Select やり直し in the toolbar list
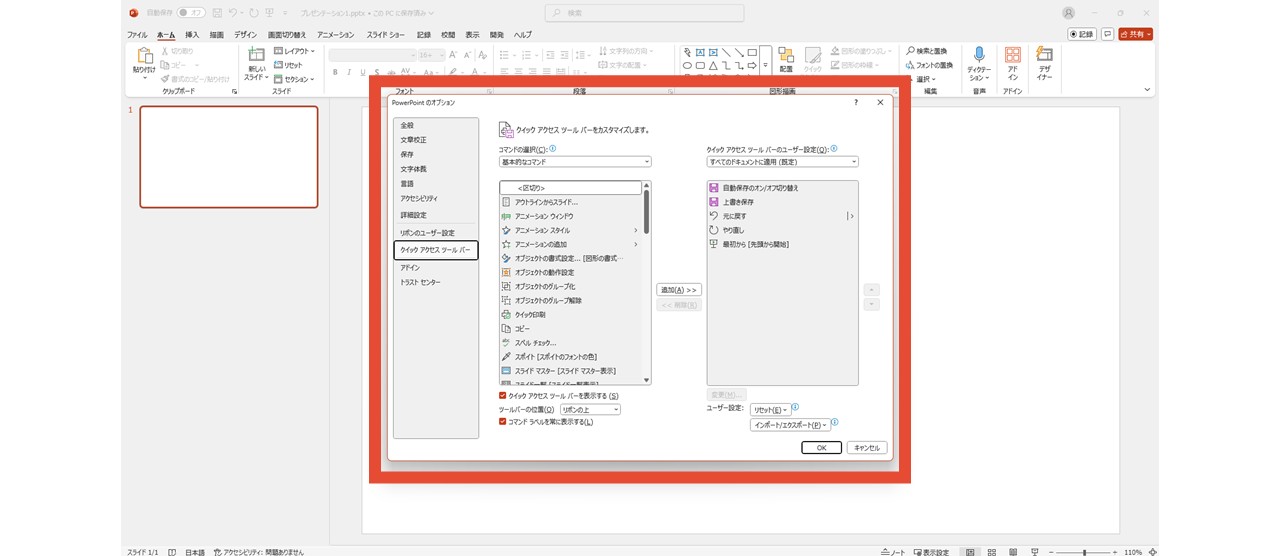The image size is (1280, 556). (x=782, y=230)
